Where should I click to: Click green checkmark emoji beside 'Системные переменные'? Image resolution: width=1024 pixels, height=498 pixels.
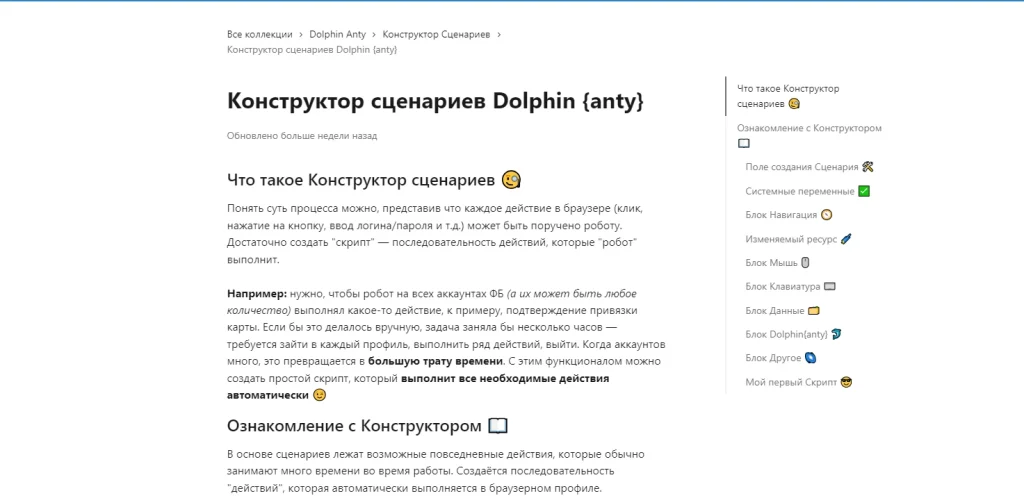[x=864, y=191]
